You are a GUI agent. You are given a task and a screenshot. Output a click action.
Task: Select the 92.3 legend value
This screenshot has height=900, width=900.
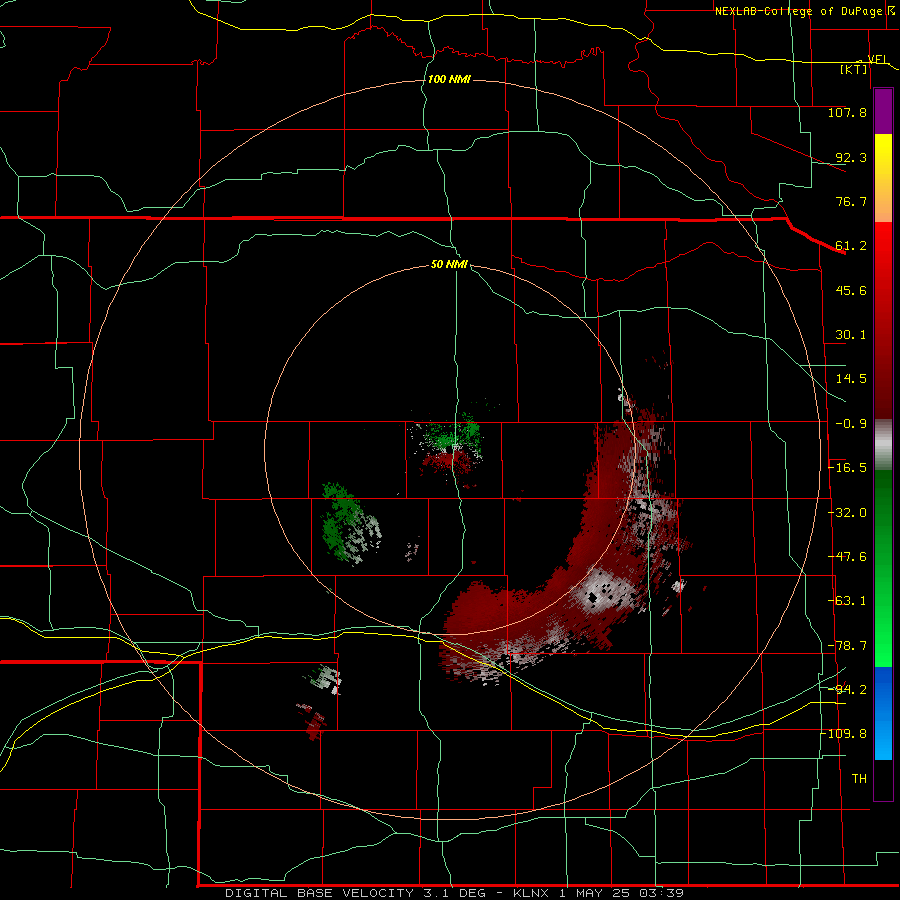pyautogui.click(x=851, y=157)
